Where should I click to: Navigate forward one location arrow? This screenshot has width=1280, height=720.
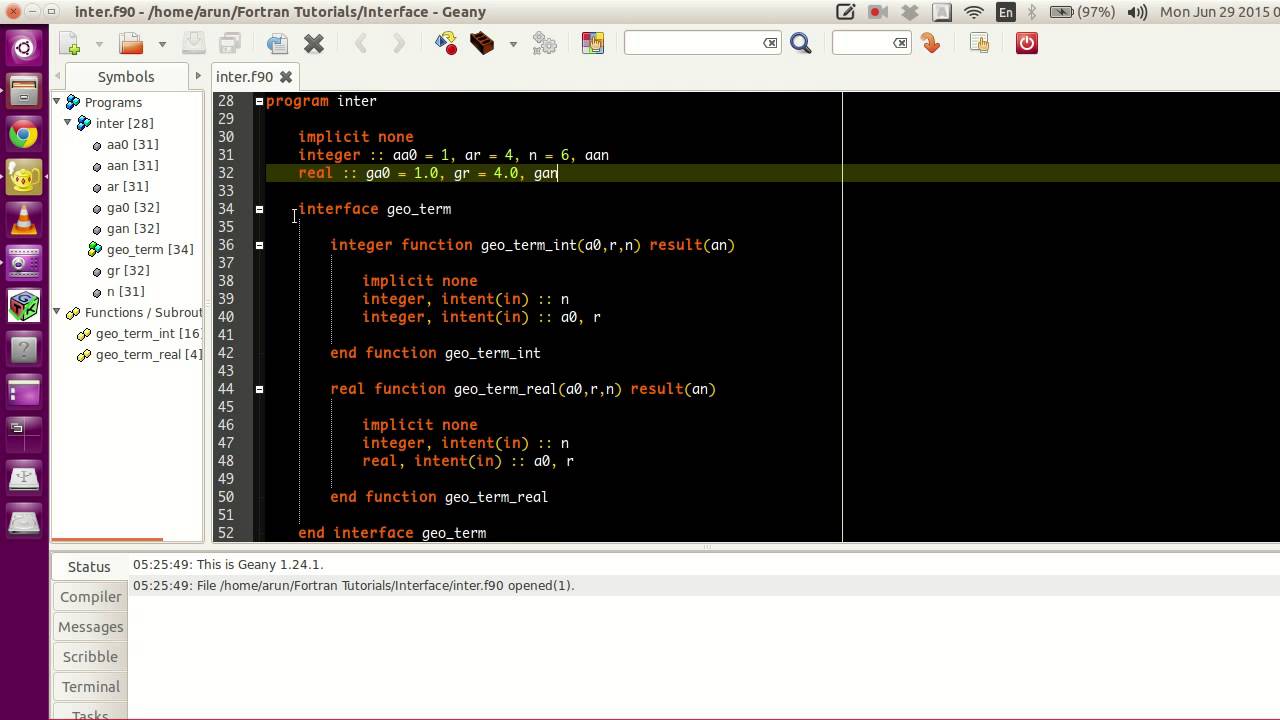pyautogui.click(x=398, y=43)
